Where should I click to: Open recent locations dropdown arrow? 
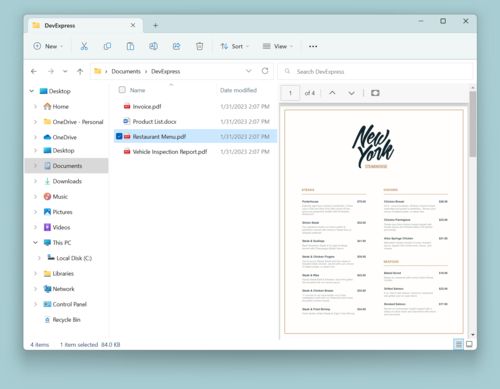coord(65,71)
